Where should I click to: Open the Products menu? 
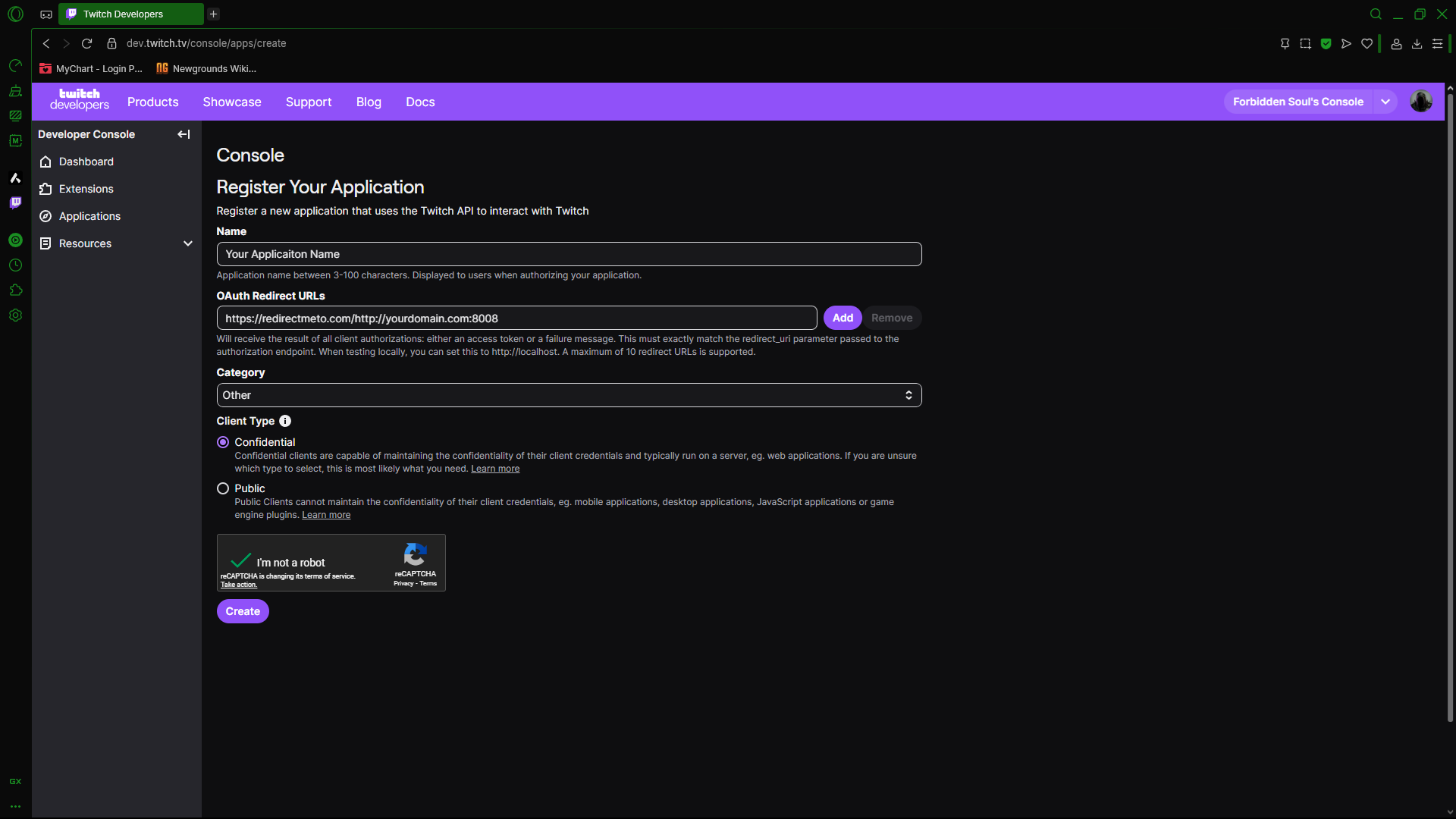click(x=152, y=102)
